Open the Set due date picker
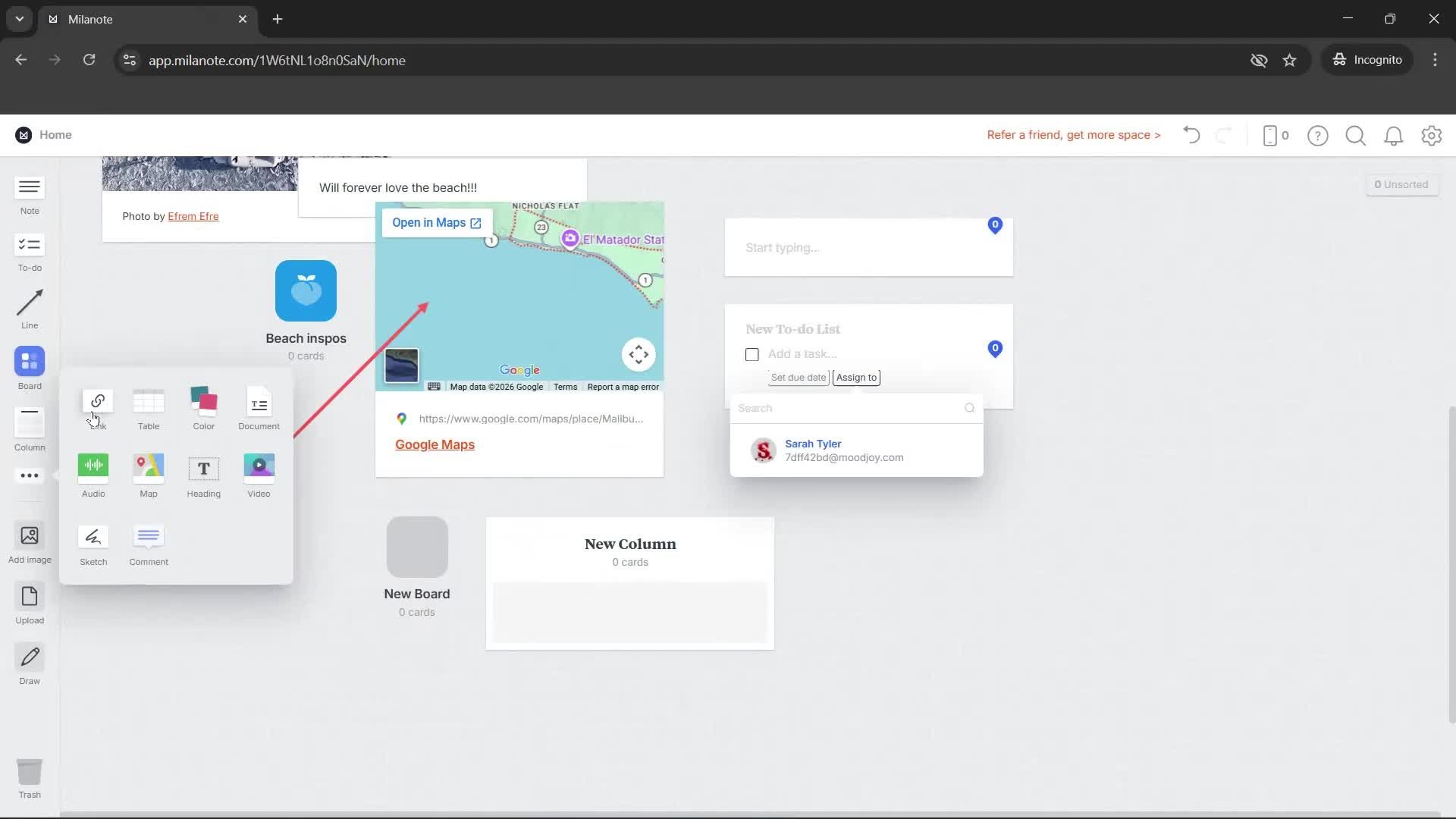This screenshot has width=1456, height=819. pyautogui.click(x=798, y=378)
